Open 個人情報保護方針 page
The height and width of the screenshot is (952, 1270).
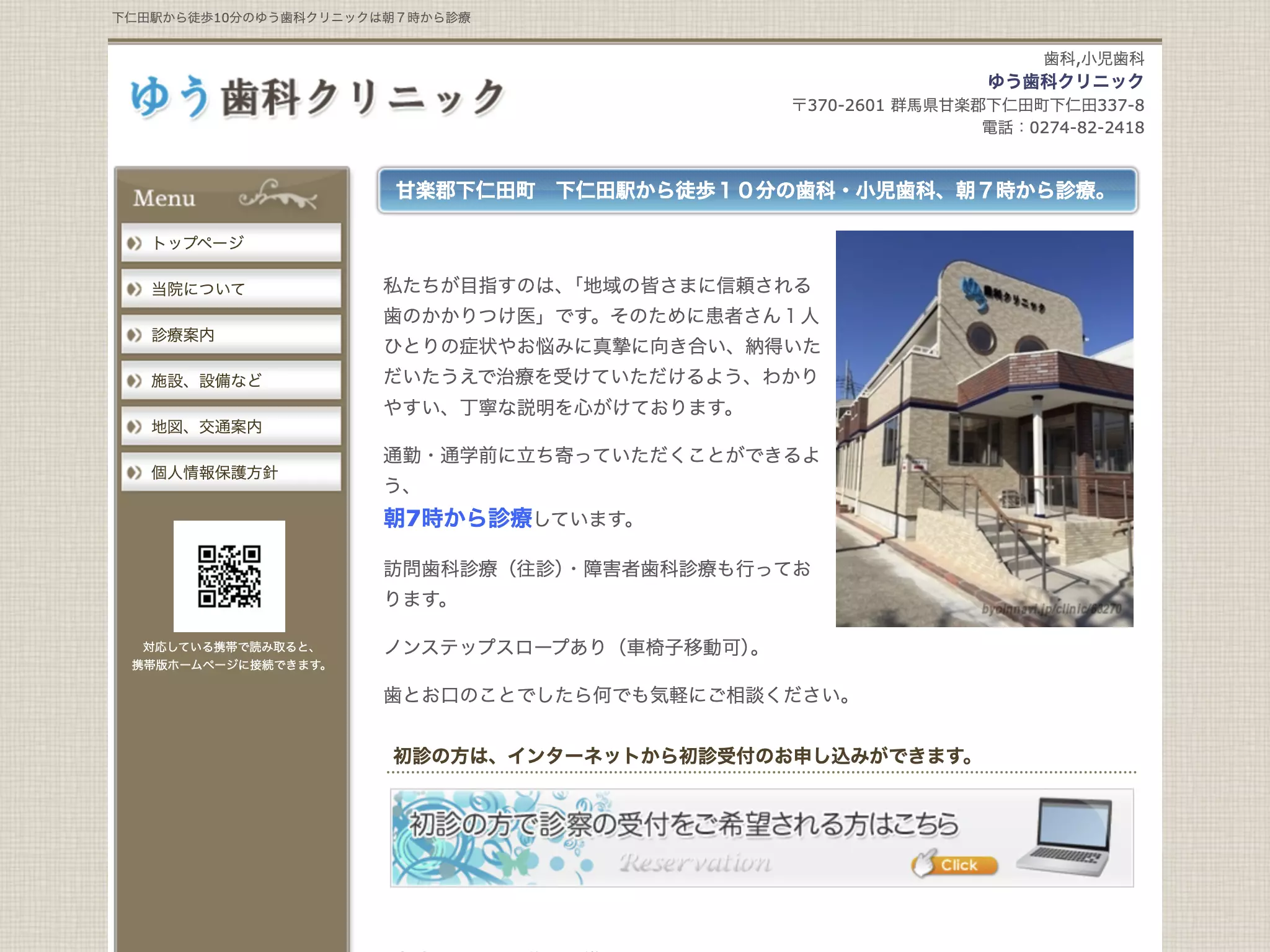231,472
